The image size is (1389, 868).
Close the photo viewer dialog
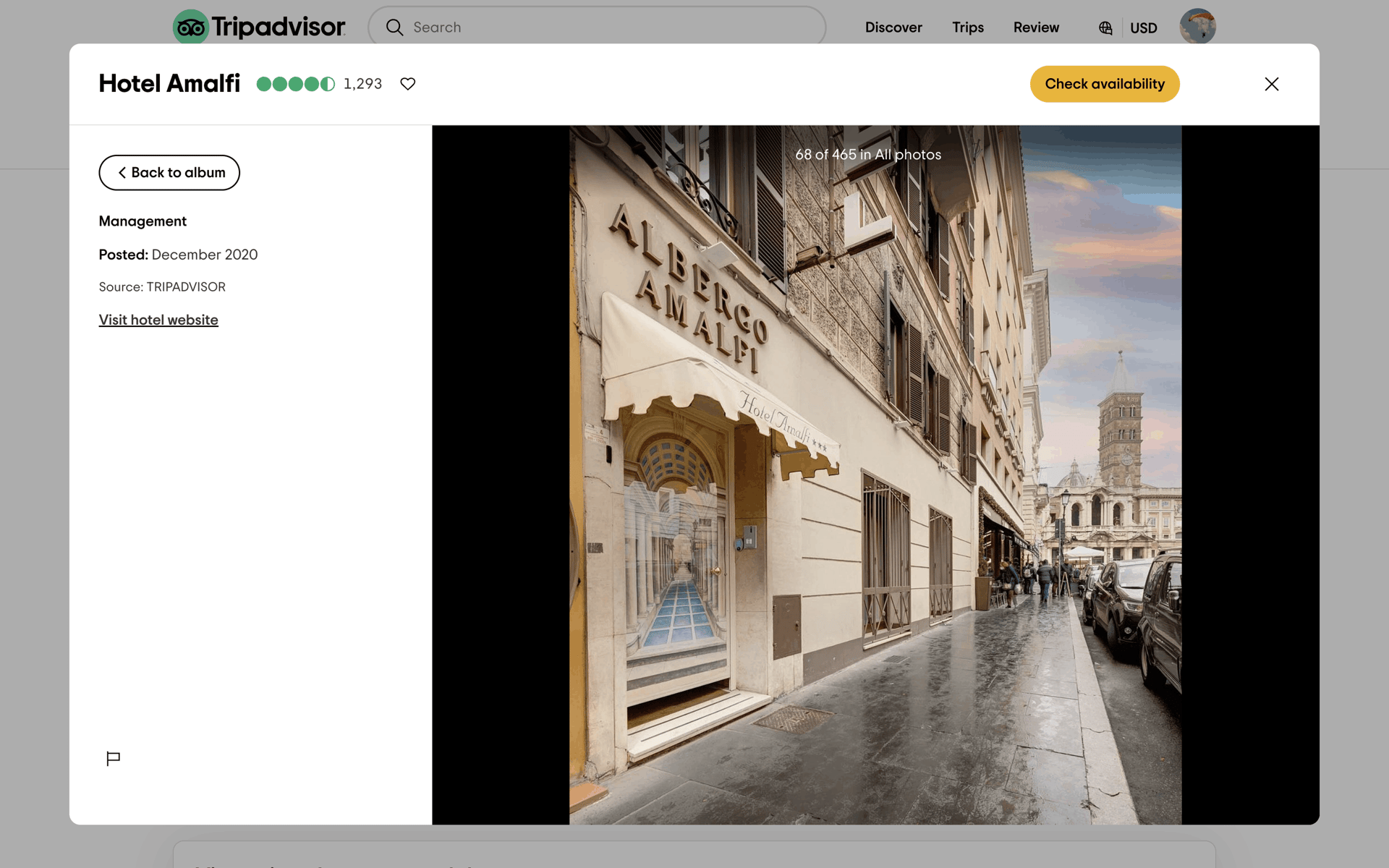[1272, 84]
